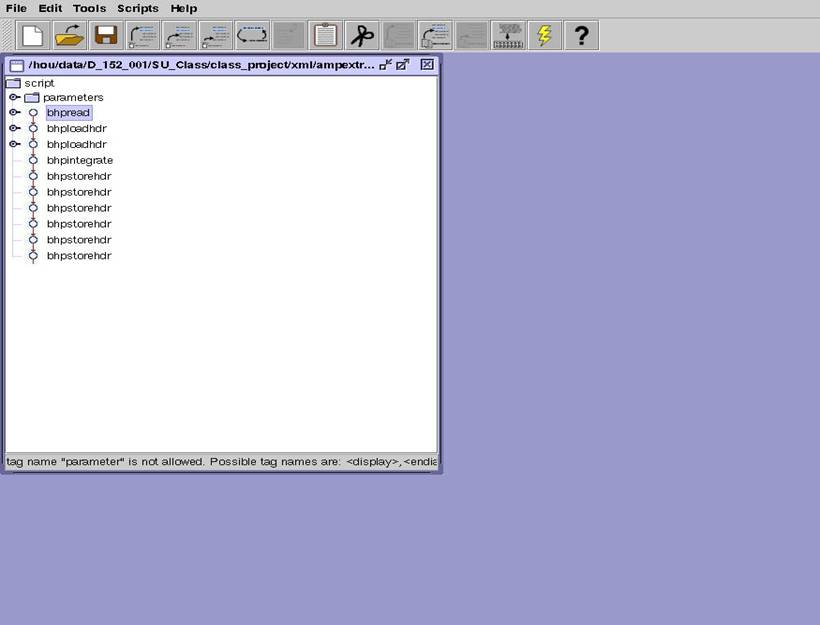Expand the upper bhploadhdr node
This screenshot has height=625, width=820.
(x=15, y=128)
